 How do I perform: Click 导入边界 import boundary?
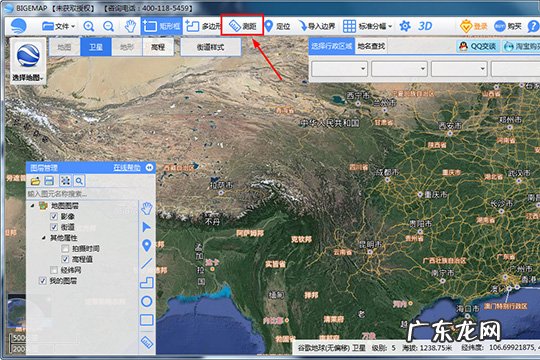pos(317,26)
